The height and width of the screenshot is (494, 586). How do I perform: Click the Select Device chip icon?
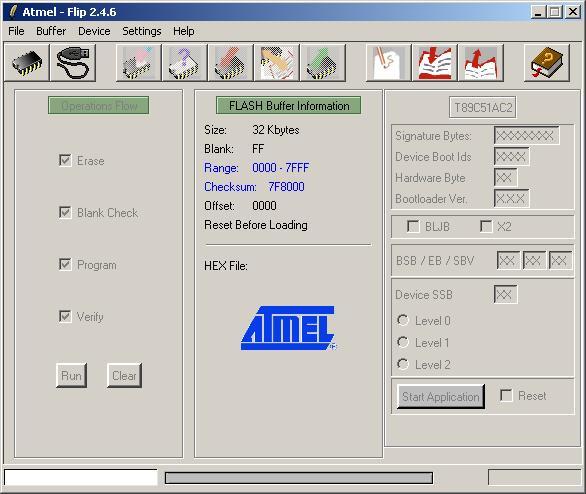pyautogui.click(x=27, y=62)
